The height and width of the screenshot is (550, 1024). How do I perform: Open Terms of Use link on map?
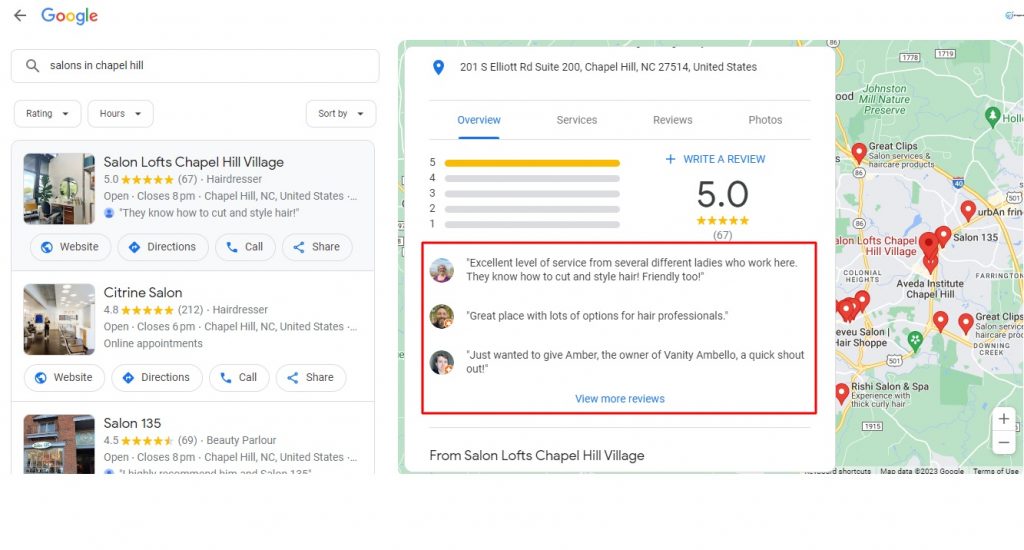pyautogui.click(x=995, y=471)
